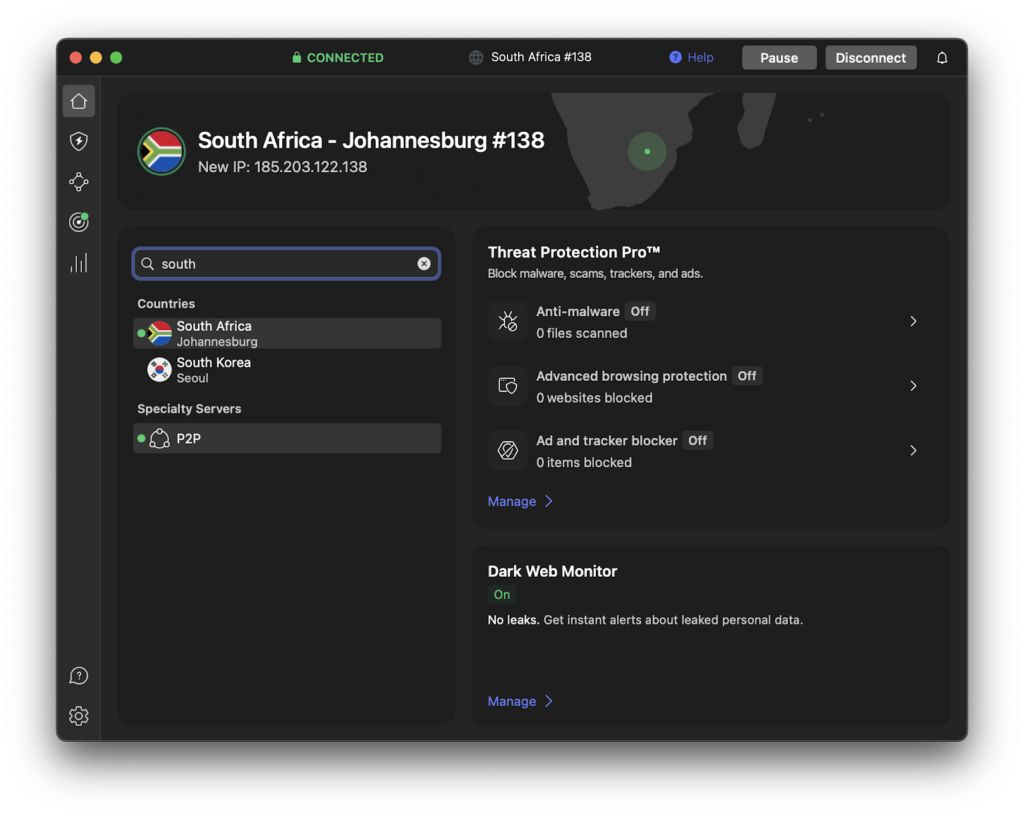Pause the VPN connection
1024x816 pixels.
click(778, 58)
